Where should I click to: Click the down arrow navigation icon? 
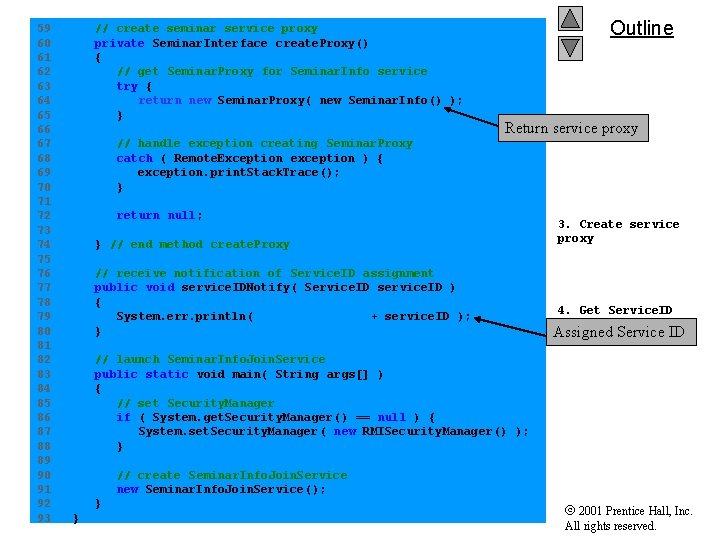pyautogui.click(x=570, y=48)
